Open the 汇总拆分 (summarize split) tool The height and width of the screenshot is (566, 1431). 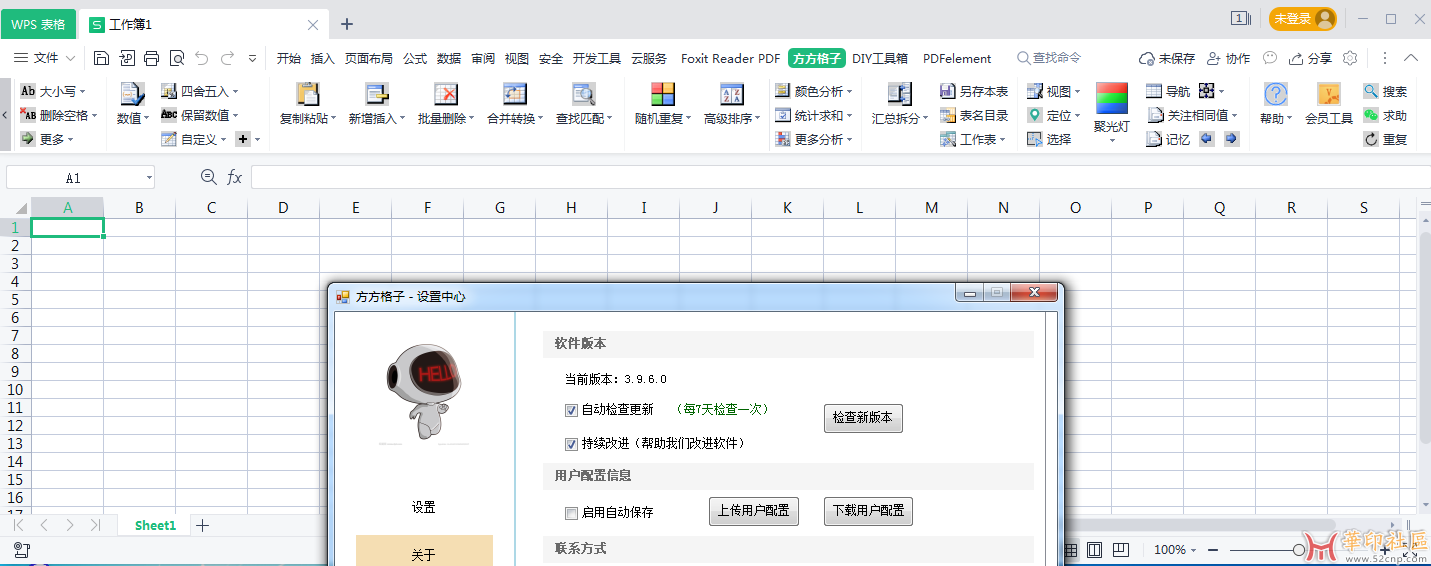(x=900, y=105)
